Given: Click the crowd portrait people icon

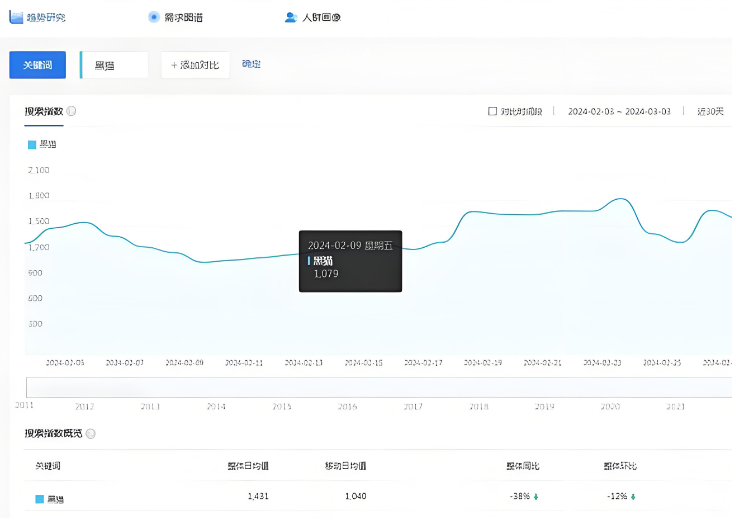Looking at the screenshot, I should pyautogui.click(x=291, y=17).
